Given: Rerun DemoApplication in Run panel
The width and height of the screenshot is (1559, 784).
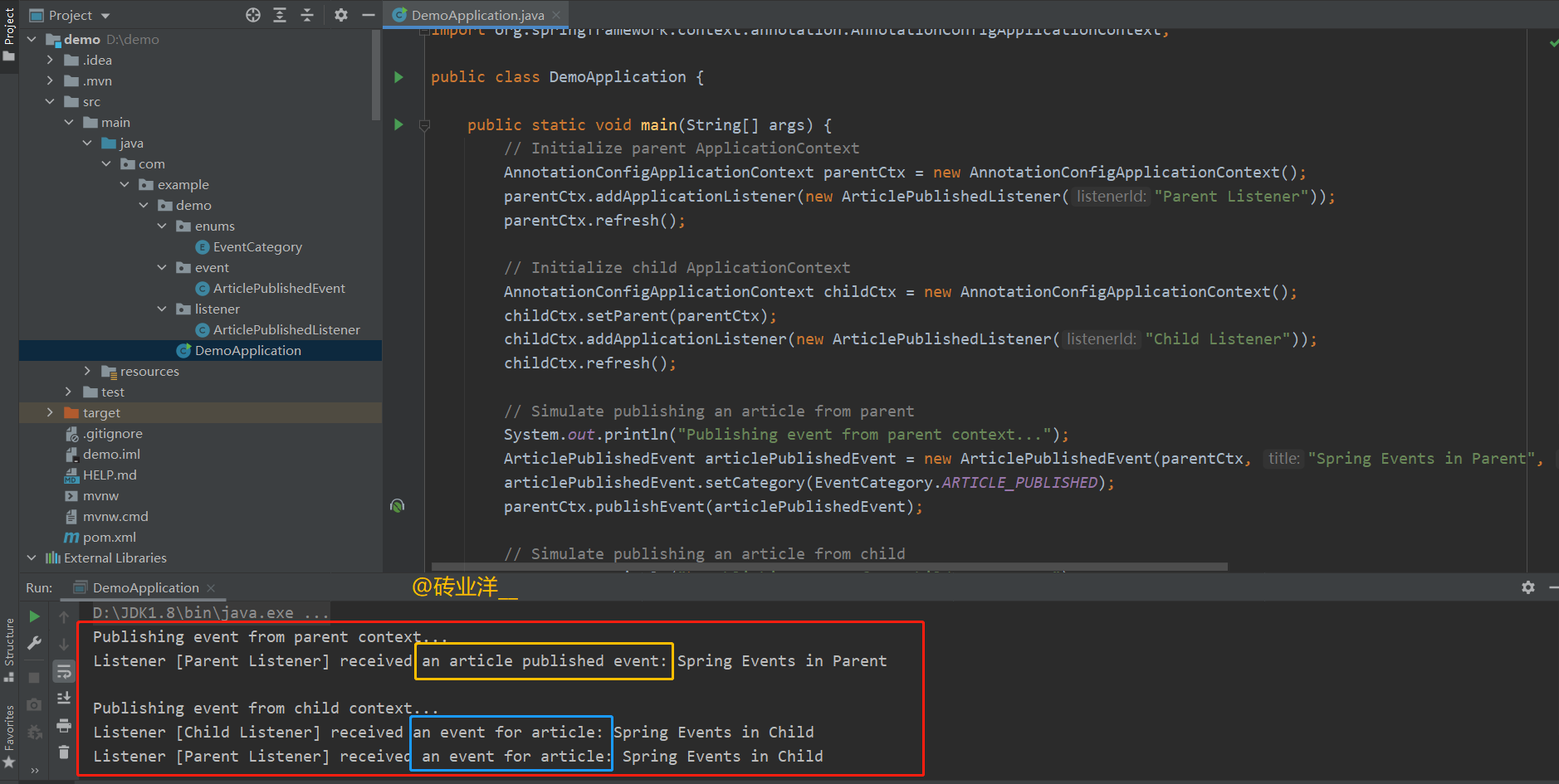Looking at the screenshot, I should pyautogui.click(x=34, y=616).
